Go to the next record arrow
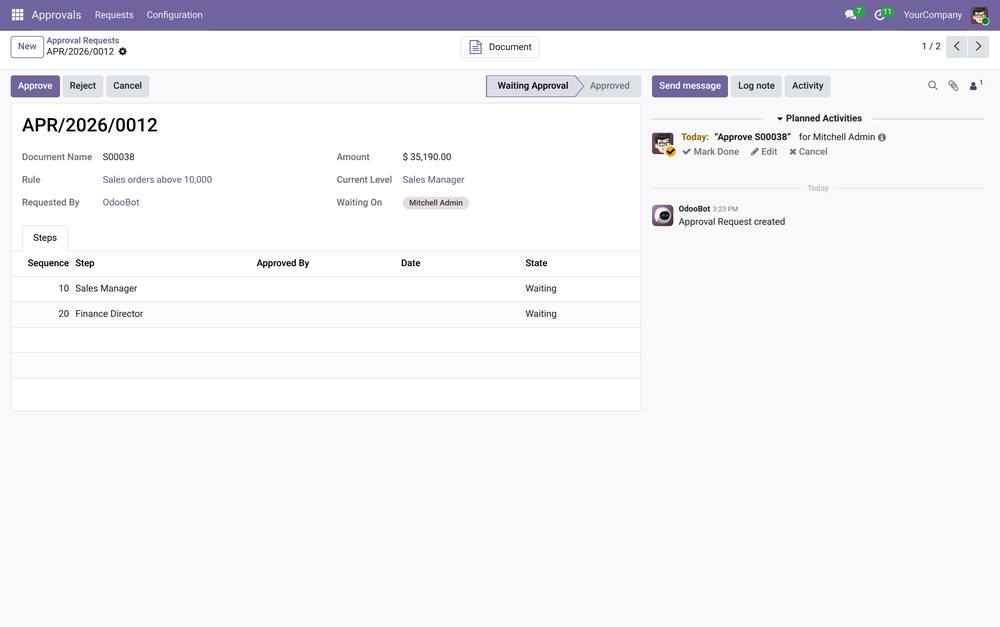This screenshot has width=1000, height=627. [978, 47]
